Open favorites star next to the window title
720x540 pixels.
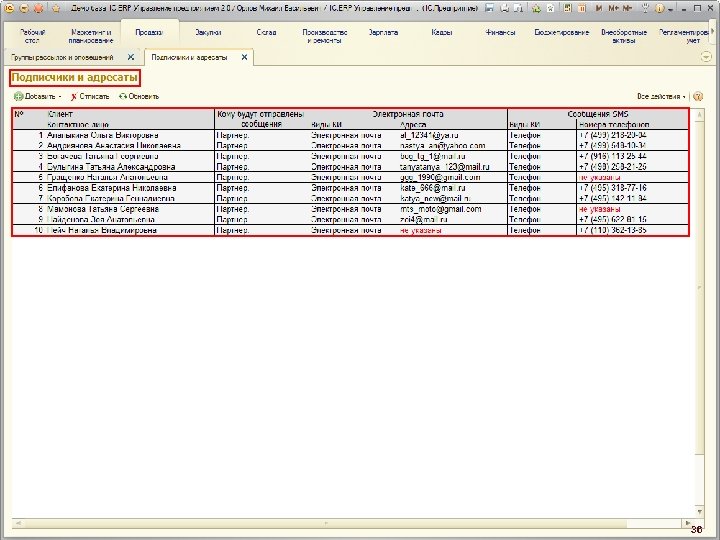[56, 8]
